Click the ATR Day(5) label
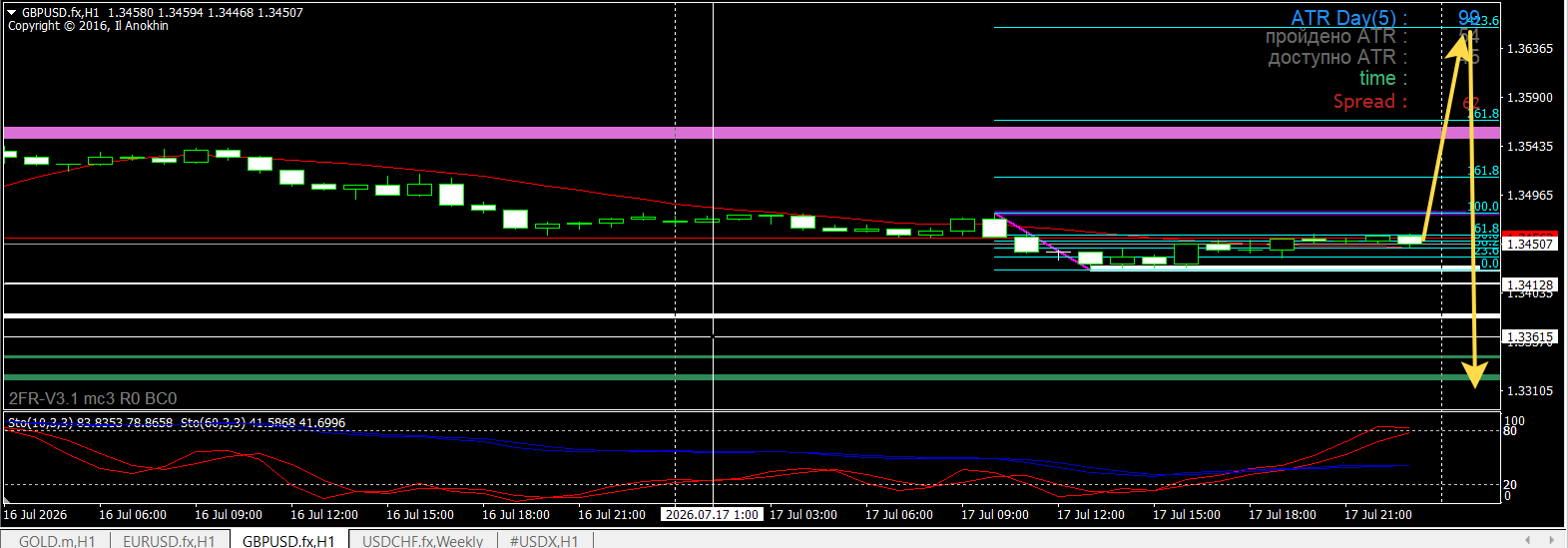Viewport: 1568px width, 548px height. [1348, 18]
